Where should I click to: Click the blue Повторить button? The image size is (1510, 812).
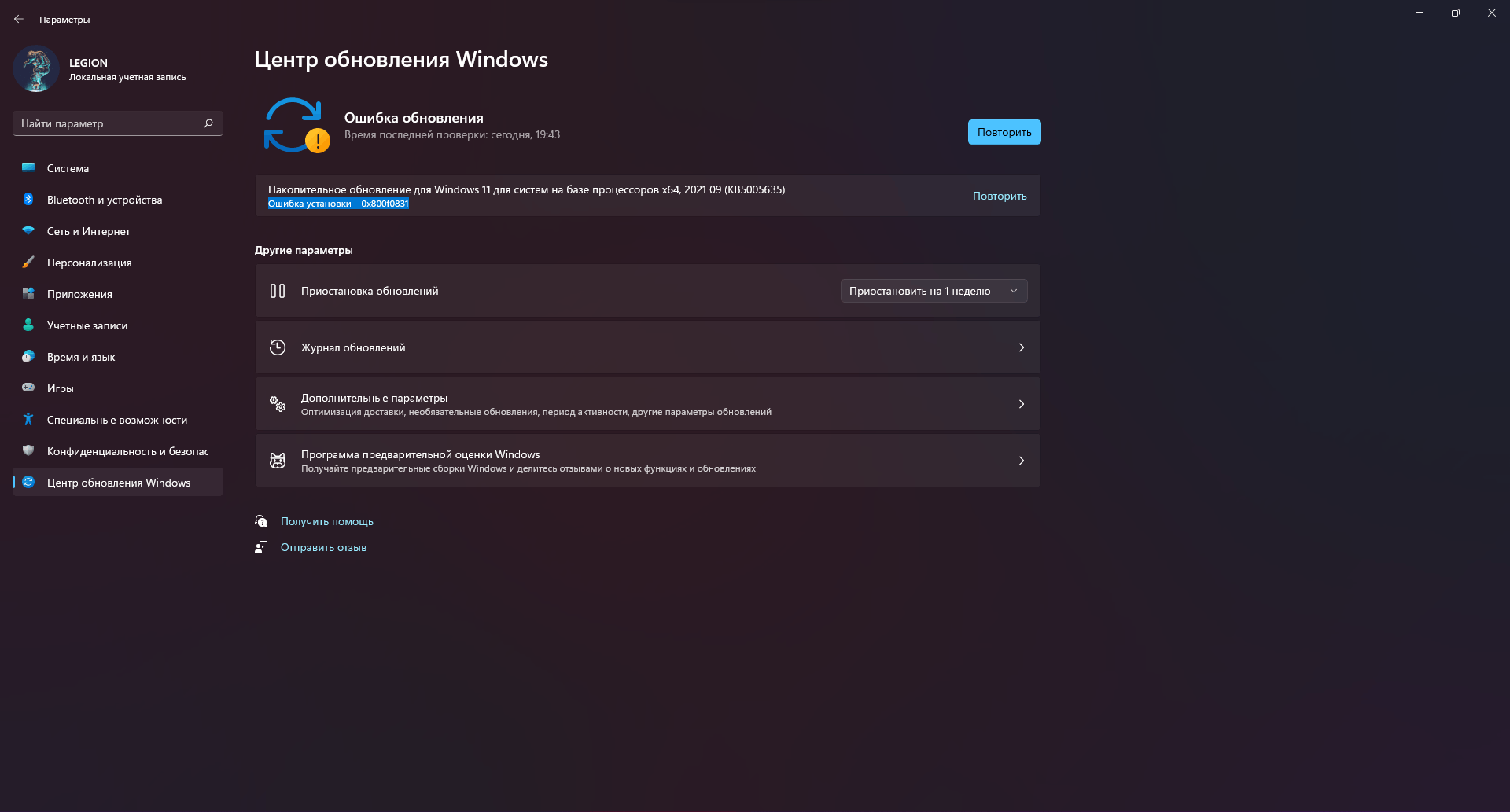1004,132
